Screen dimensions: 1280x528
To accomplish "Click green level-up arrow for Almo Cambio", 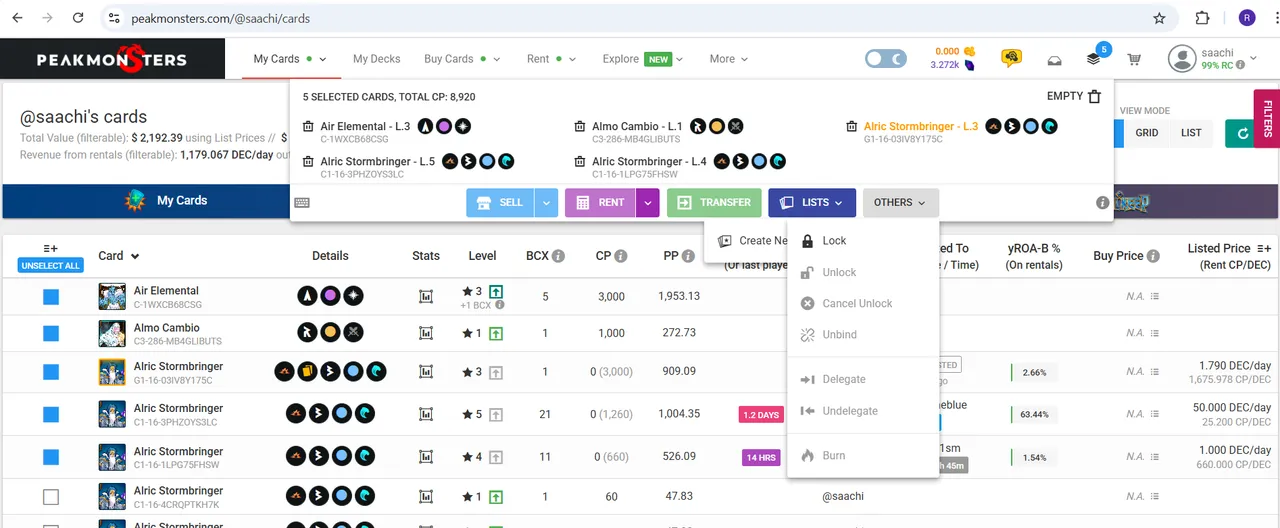I will 496,333.
